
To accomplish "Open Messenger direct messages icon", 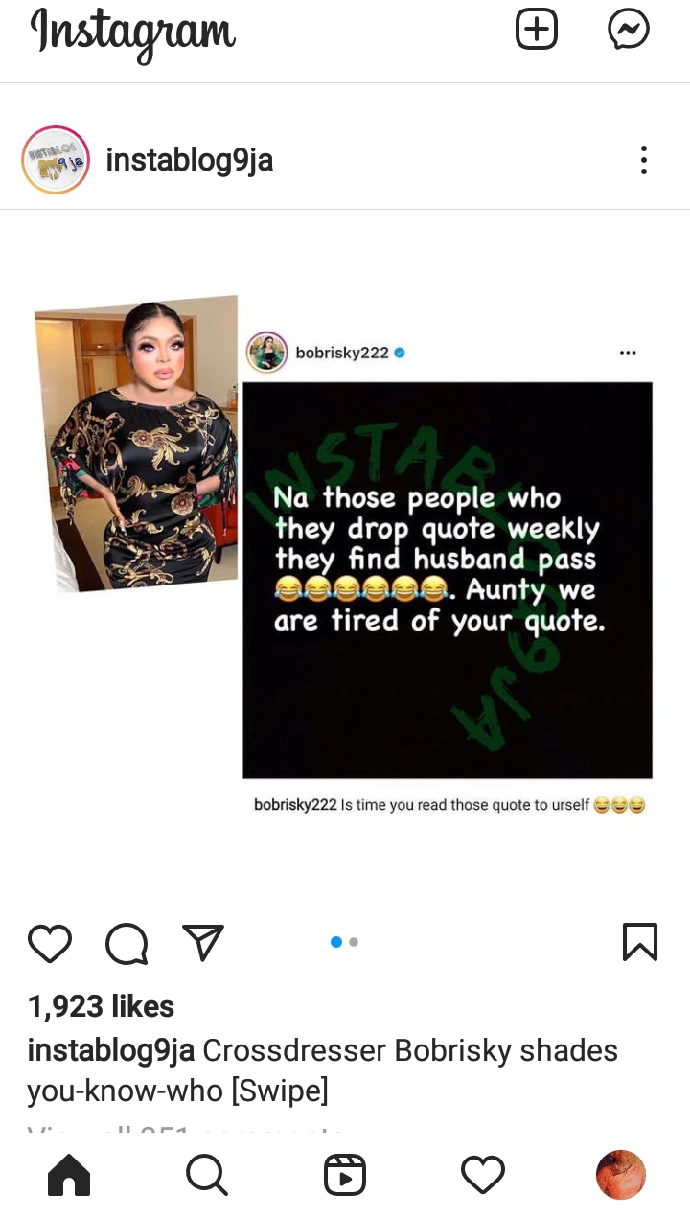I will tap(629, 30).
